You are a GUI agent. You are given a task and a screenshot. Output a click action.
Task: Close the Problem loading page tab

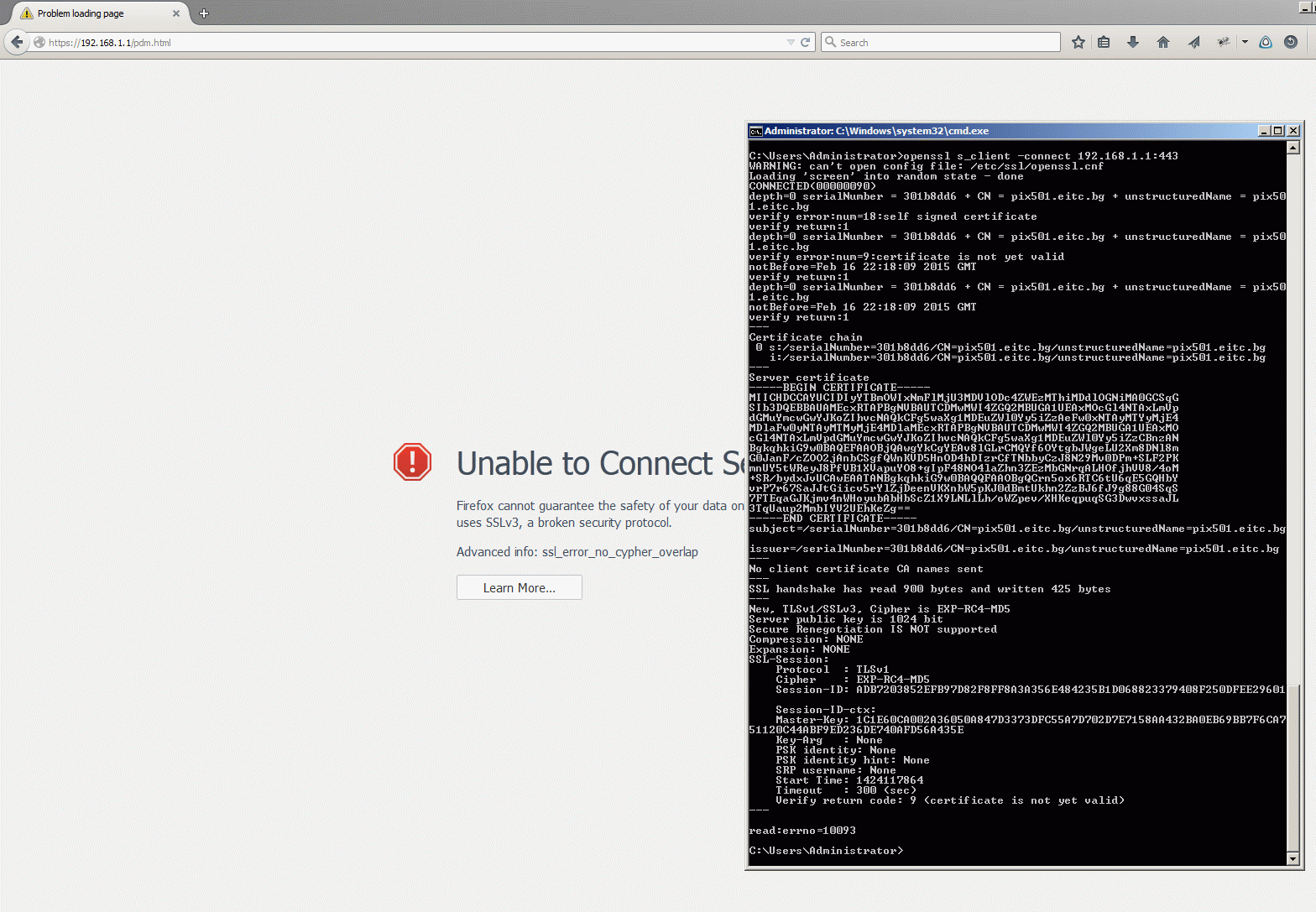pos(176,13)
